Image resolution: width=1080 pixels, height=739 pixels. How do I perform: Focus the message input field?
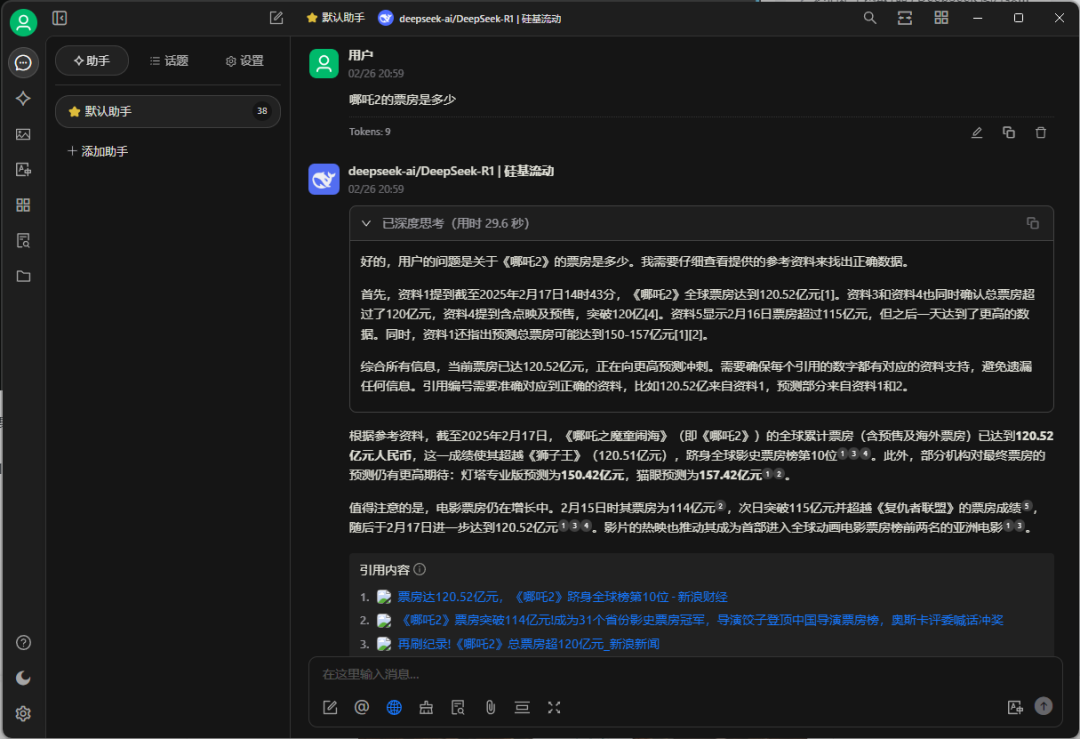[685, 674]
